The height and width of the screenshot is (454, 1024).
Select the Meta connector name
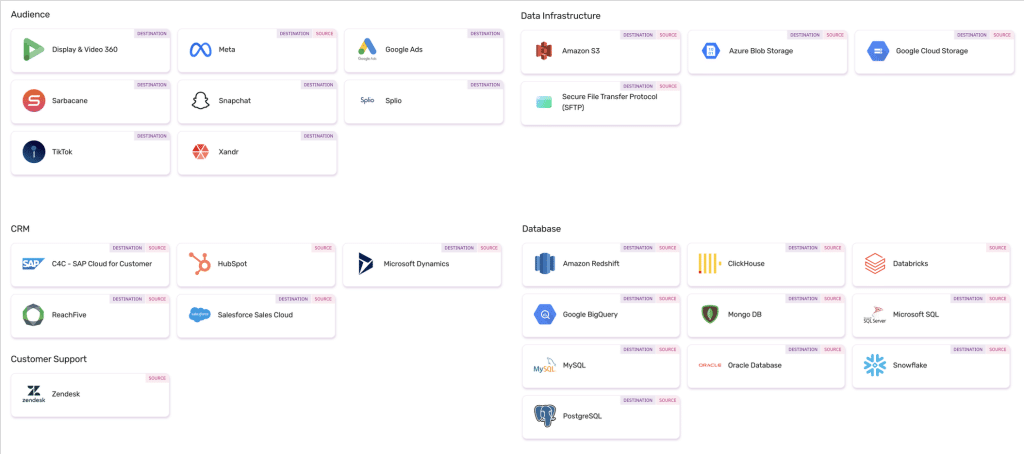tap(227, 50)
